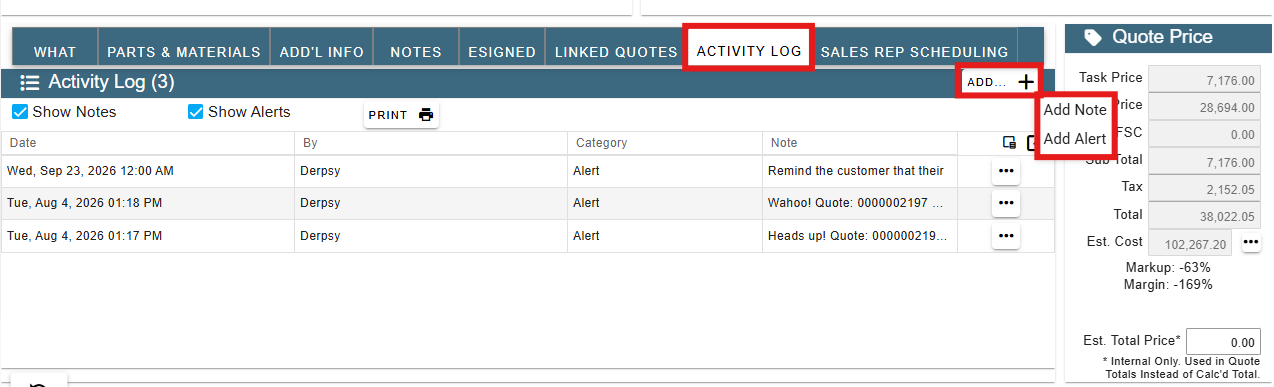
Task: Click the small column layout icon in table header
Action: tap(1009, 143)
